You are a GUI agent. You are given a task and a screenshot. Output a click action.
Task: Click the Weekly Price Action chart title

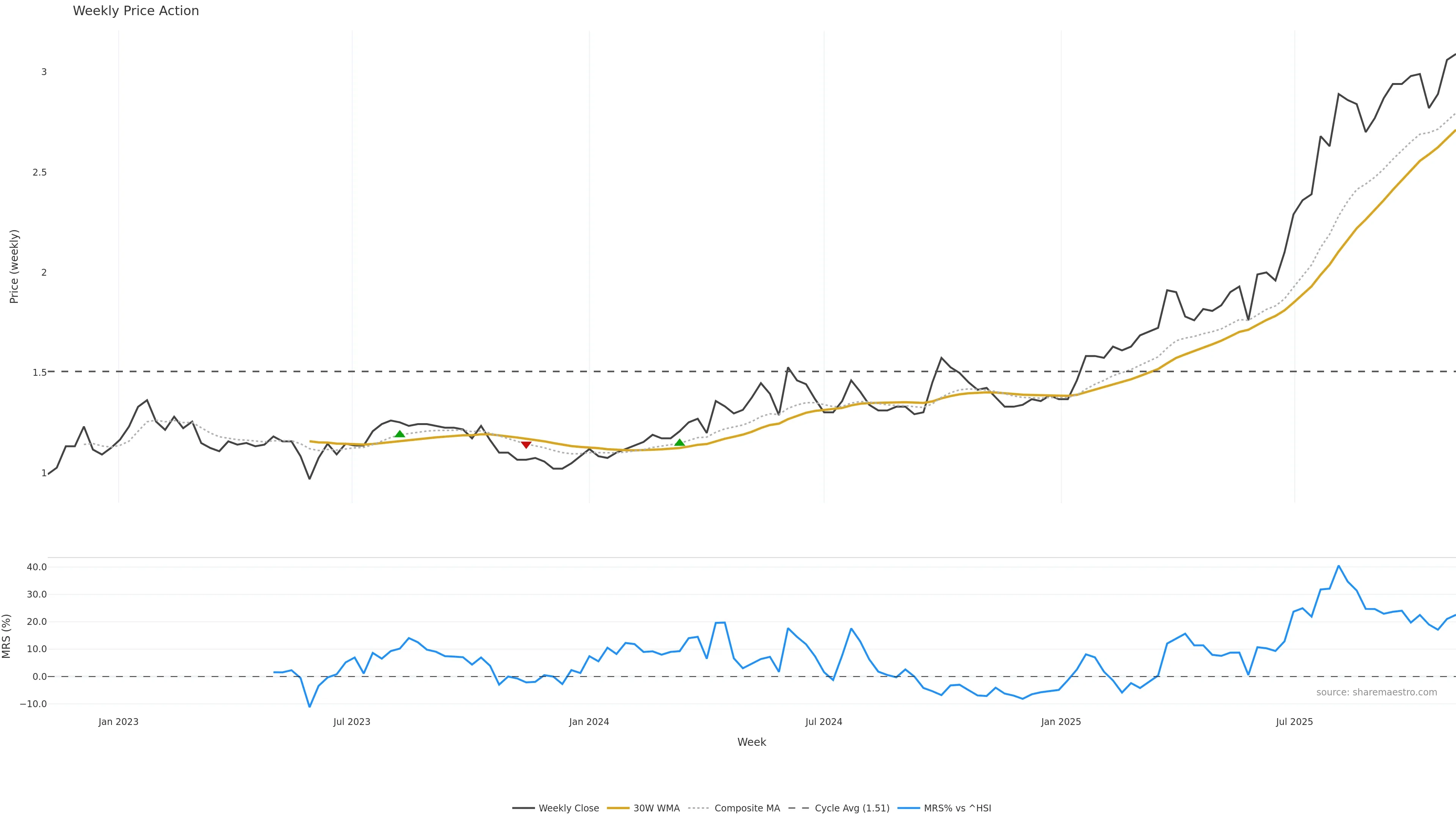(136, 11)
